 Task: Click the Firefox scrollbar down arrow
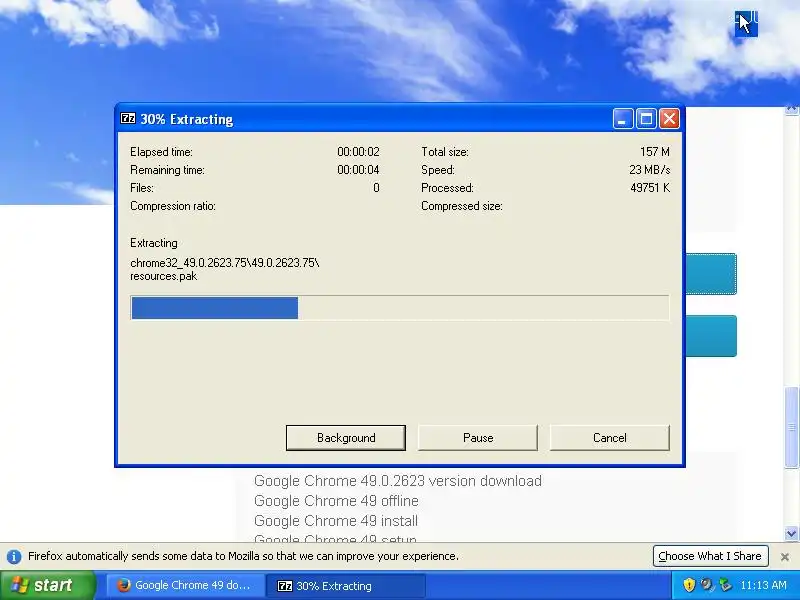(x=791, y=534)
